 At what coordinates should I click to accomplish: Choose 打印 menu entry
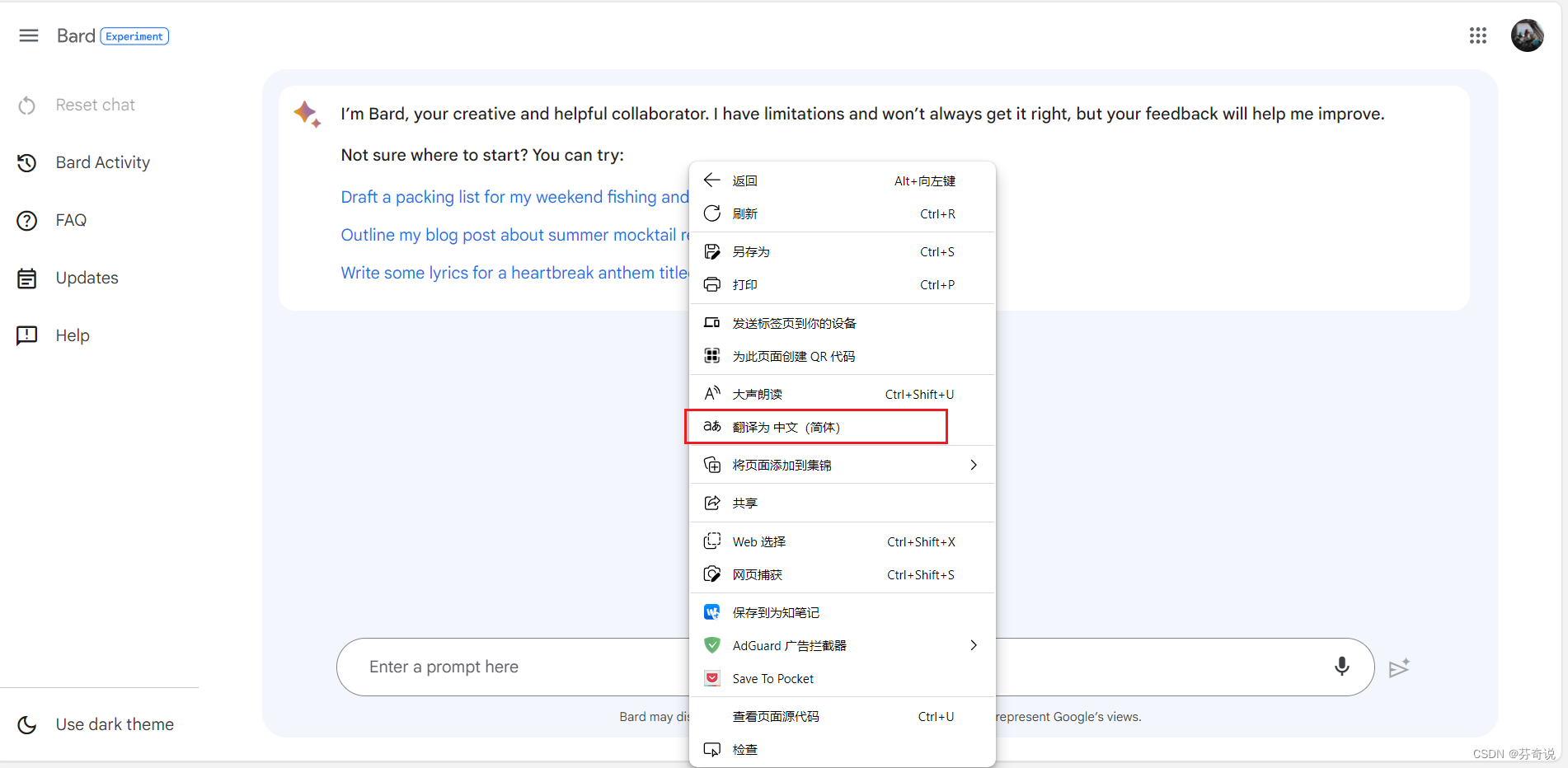click(x=842, y=284)
